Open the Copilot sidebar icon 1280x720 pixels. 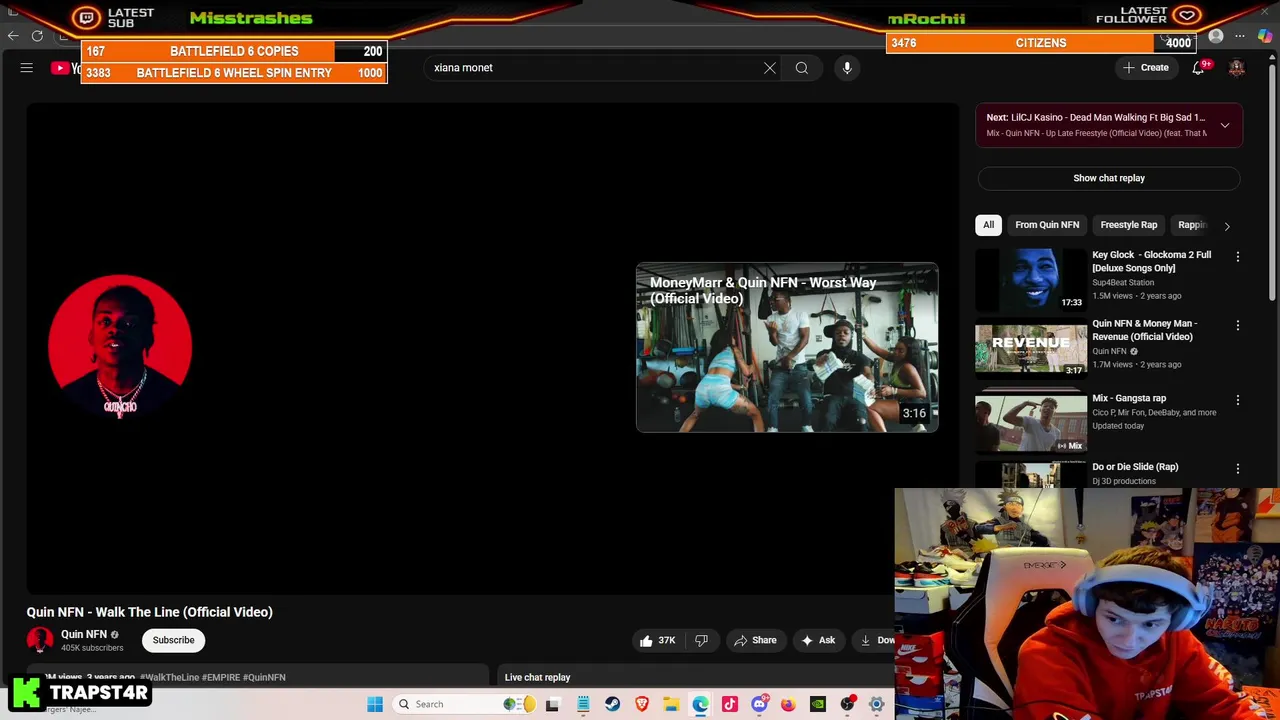tap(1265, 37)
